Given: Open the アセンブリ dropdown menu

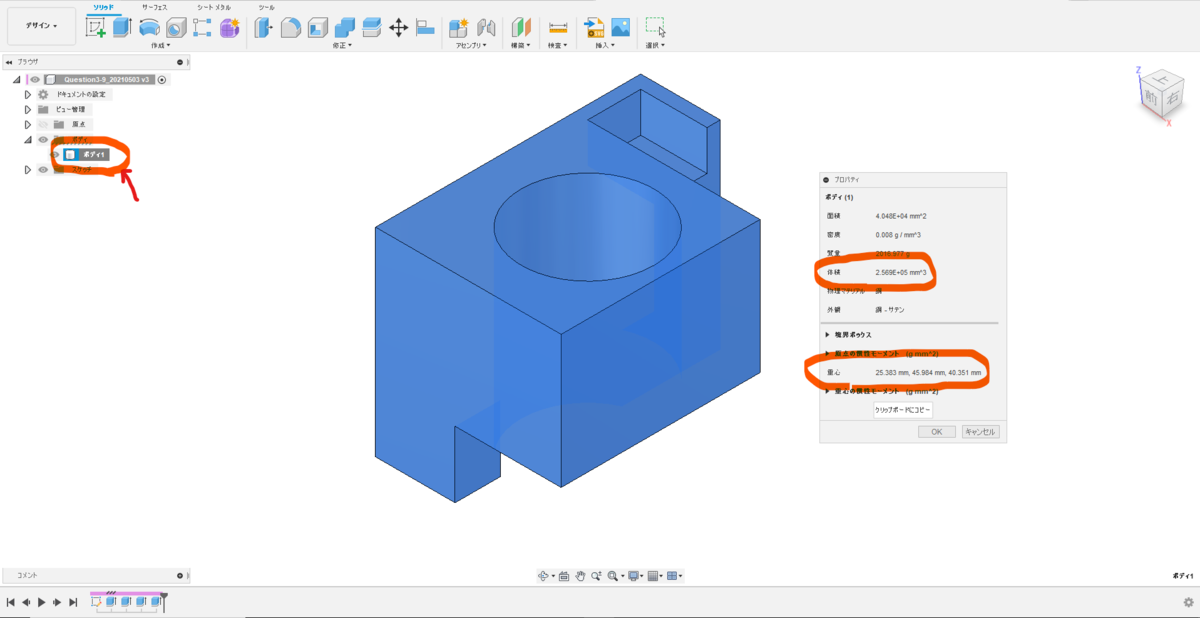Looking at the screenshot, I should 470,45.
